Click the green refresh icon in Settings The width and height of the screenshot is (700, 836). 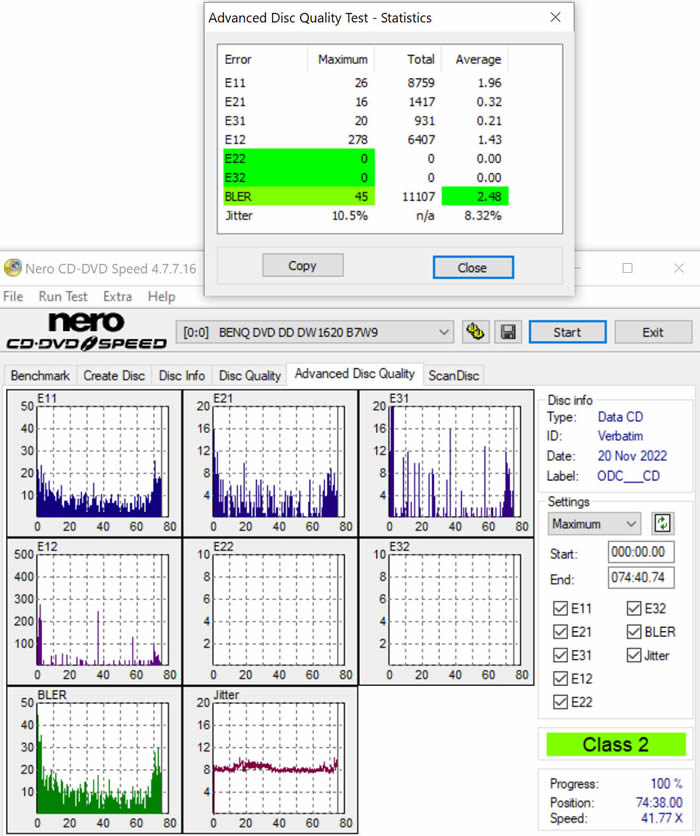coord(662,523)
